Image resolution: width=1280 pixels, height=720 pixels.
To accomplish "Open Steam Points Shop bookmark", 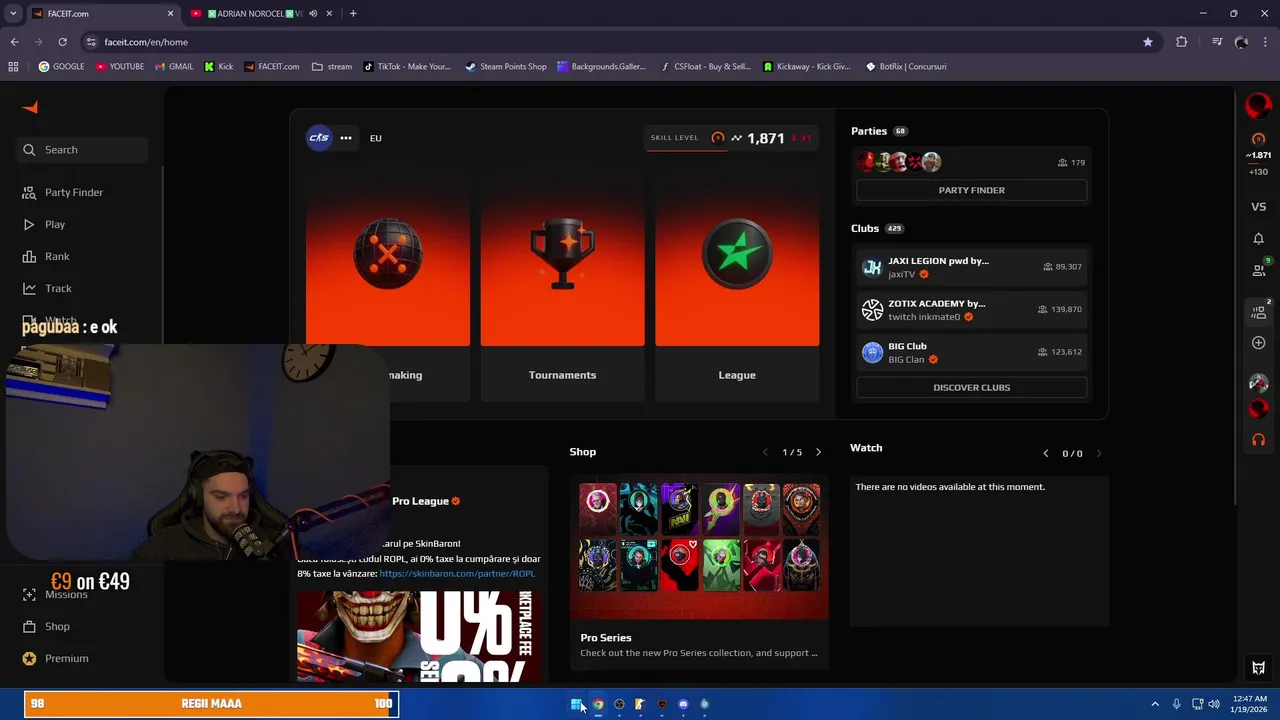I will click(506, 67).
